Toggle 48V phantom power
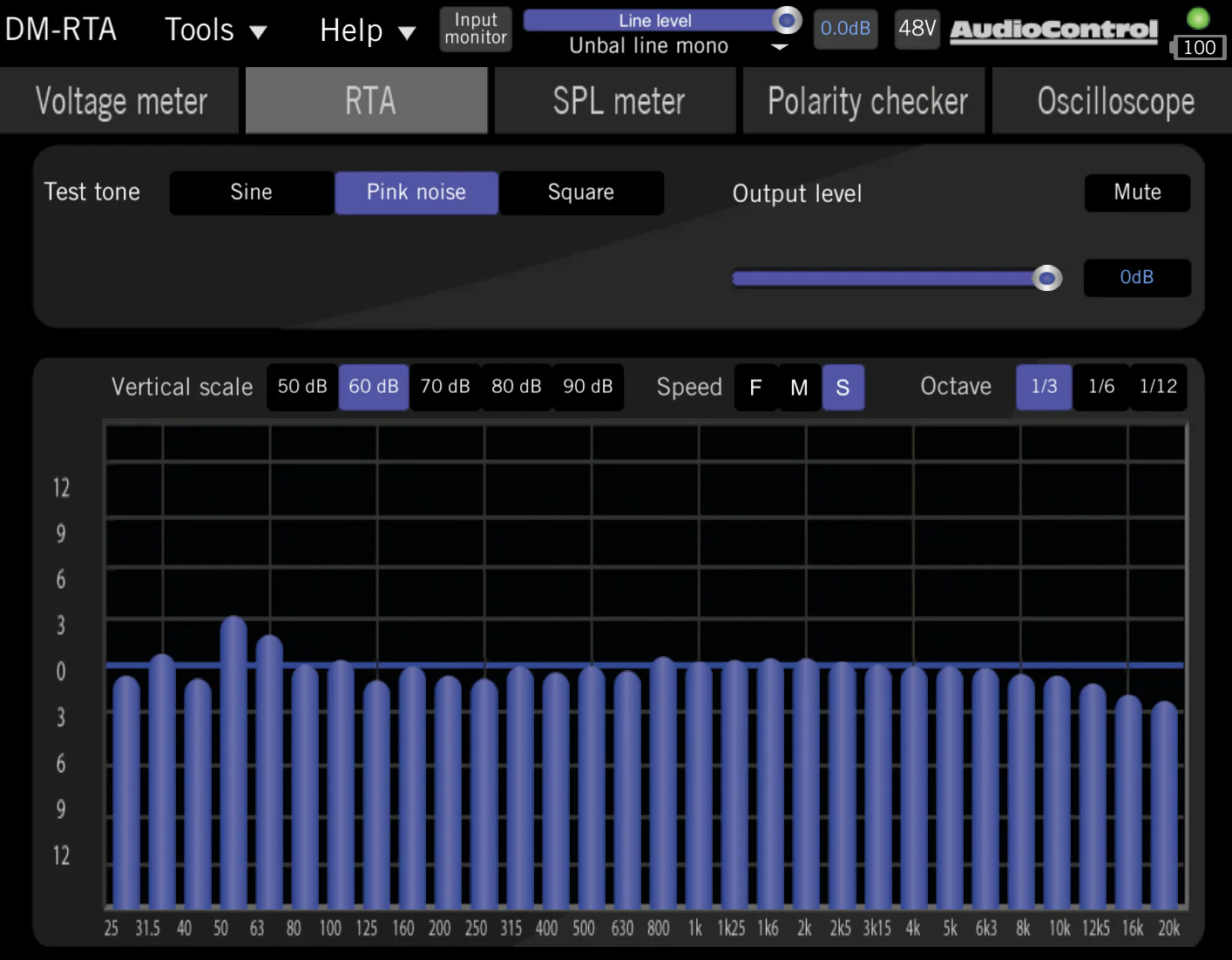The image size is (1232, 960). pos(917,29)
